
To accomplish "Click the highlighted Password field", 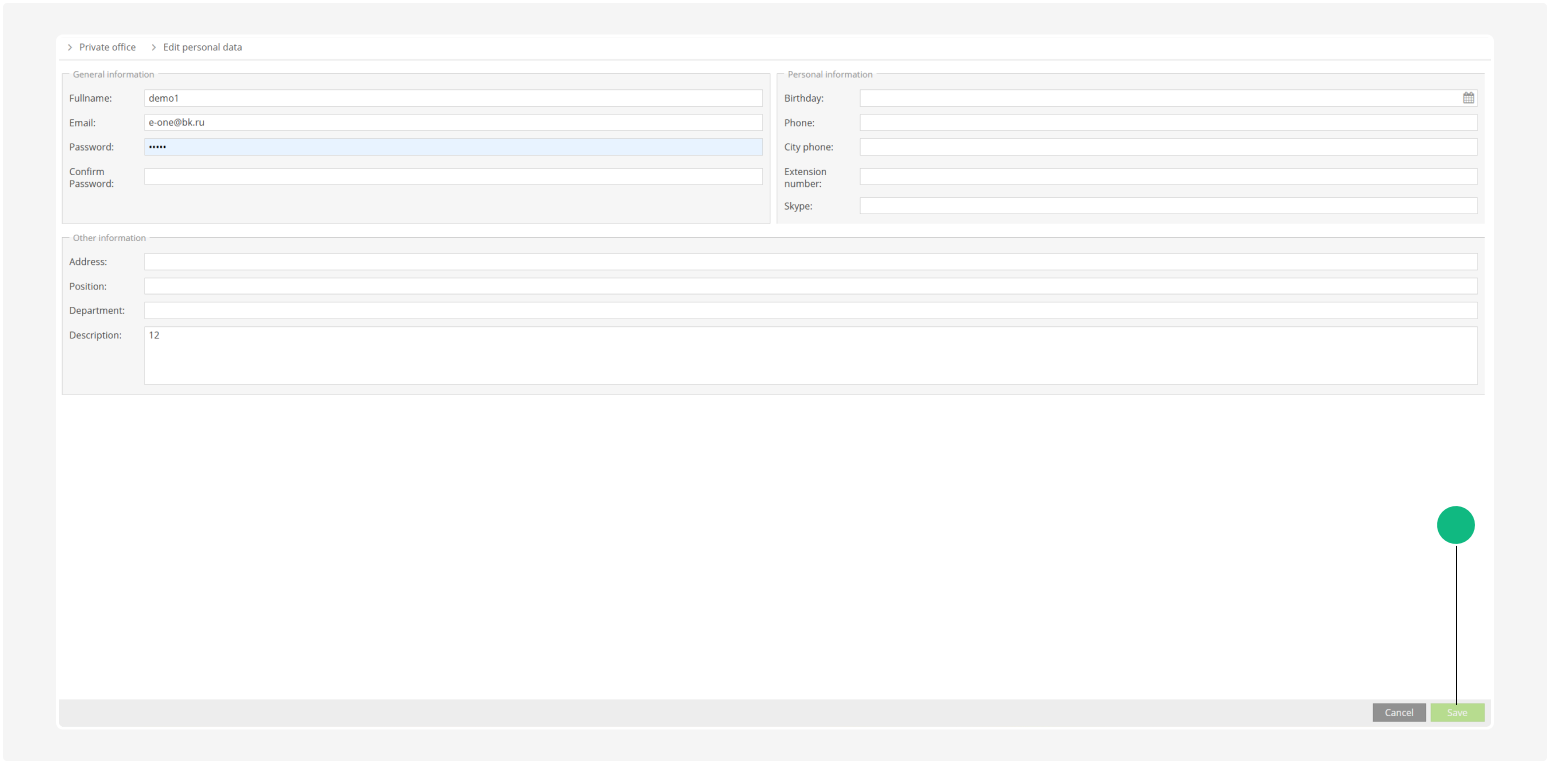I will [450, 146].
